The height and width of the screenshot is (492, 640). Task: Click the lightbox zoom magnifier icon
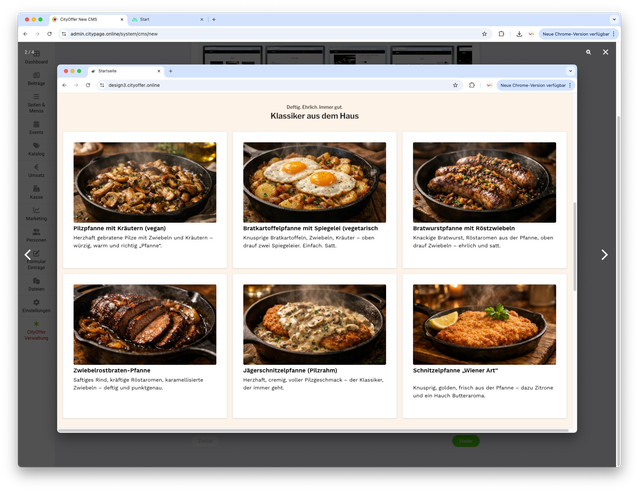pyautogui.click(x=589, y=52)
